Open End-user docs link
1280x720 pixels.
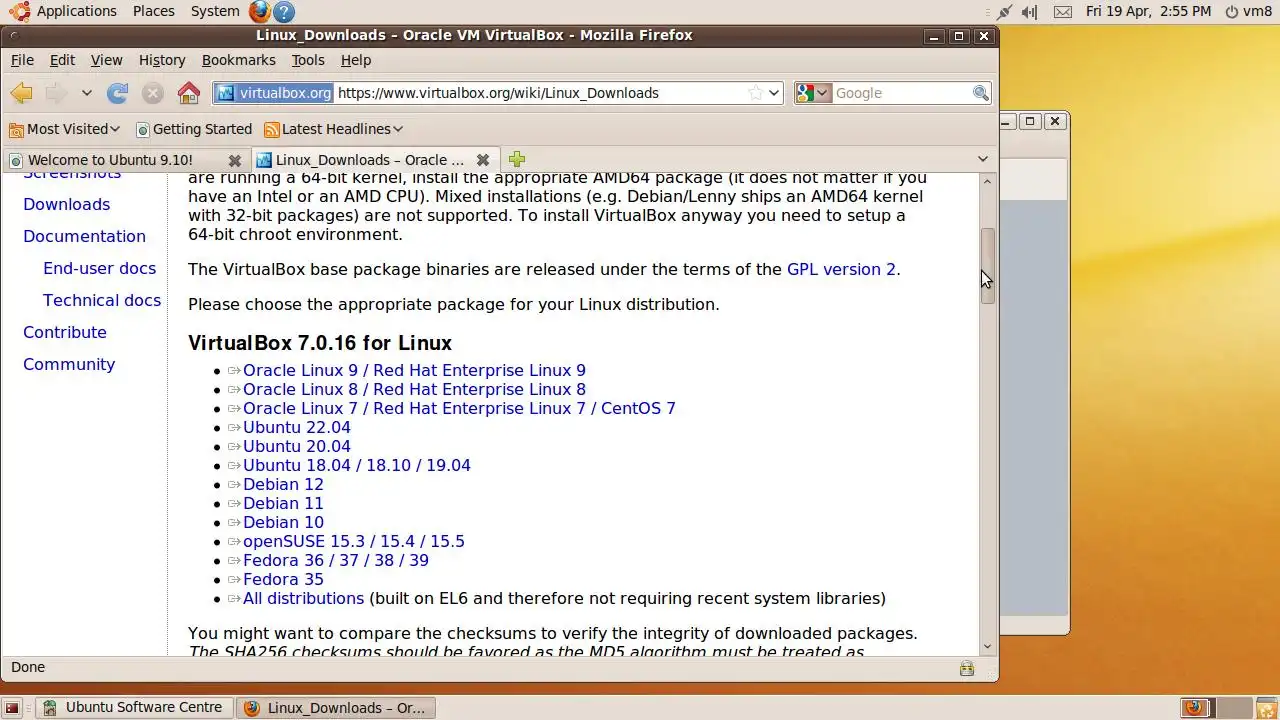(x=99, y=268)
